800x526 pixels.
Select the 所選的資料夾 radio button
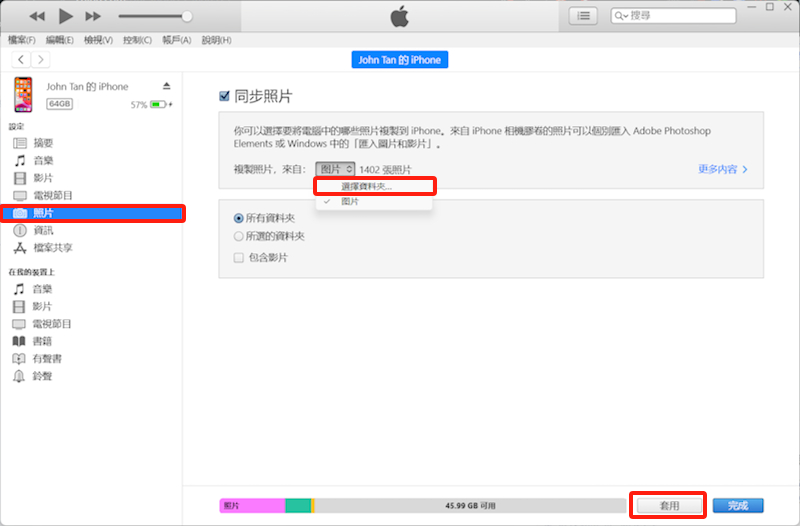click(238, 236)
